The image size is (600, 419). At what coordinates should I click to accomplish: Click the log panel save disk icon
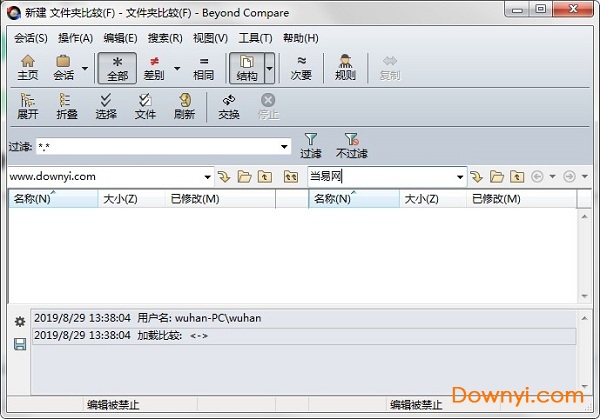tap(20, 344)
